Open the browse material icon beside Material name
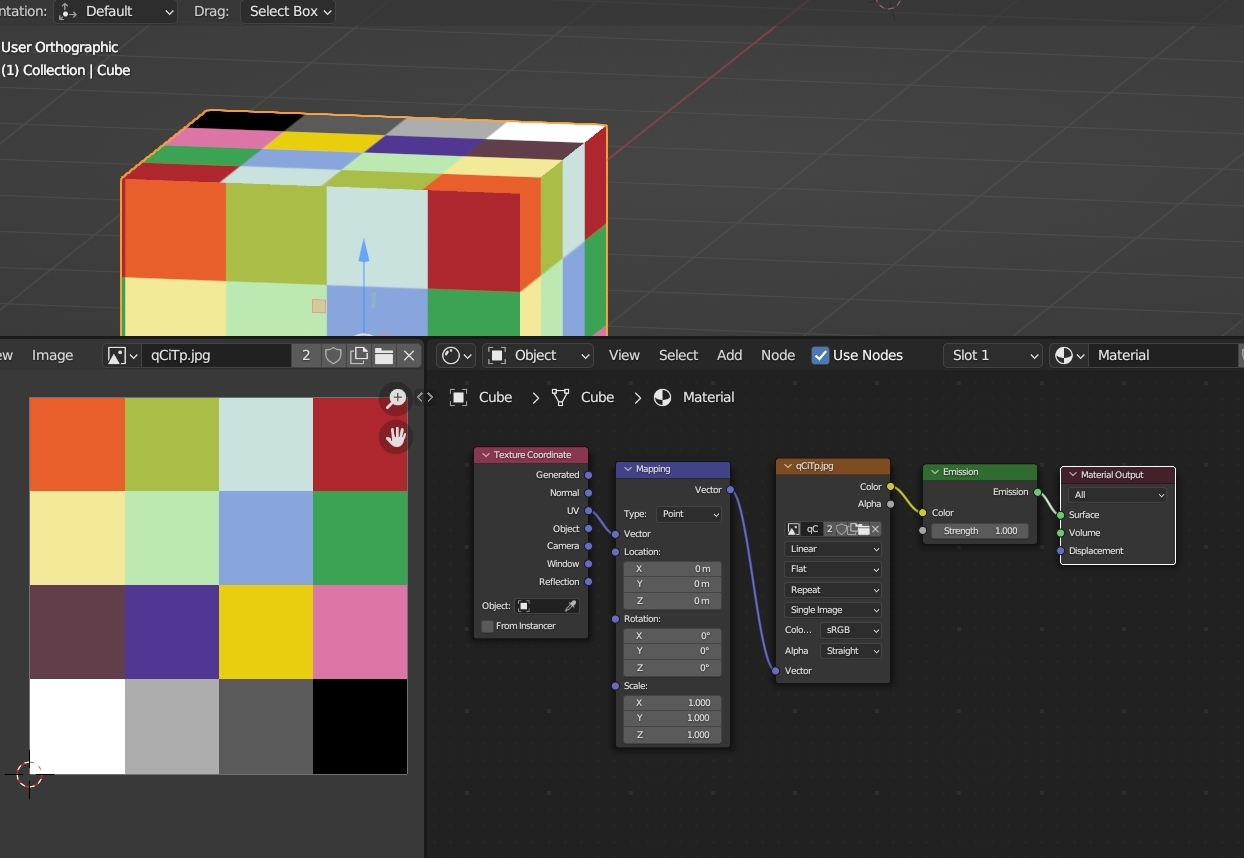1244x858 pixels. [1066, 355]
